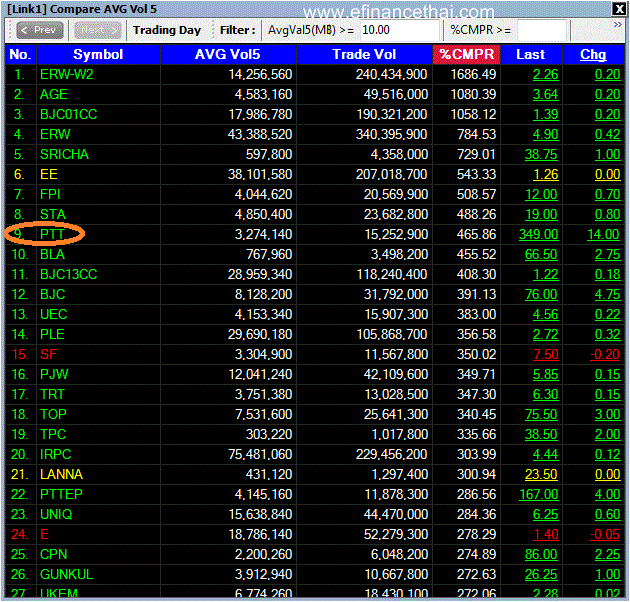
Task: Close the Compare AVG Vol 5 window
Action: (618, 9)
